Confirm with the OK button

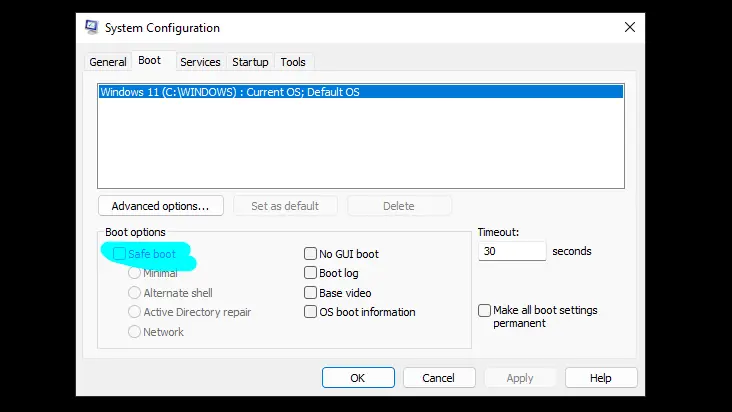pyautogui.click(x=358, y=377)
